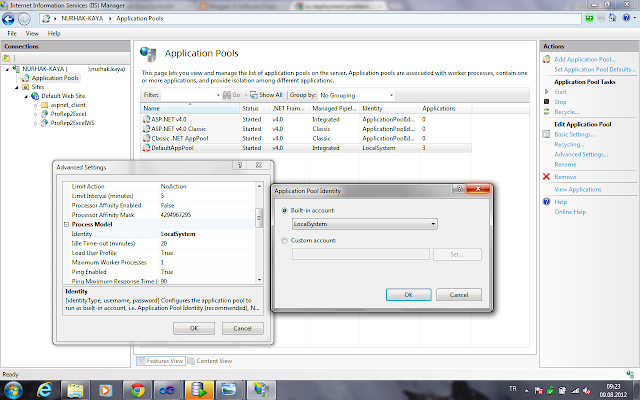Switch to the Features View tab

tap(161, 361)
